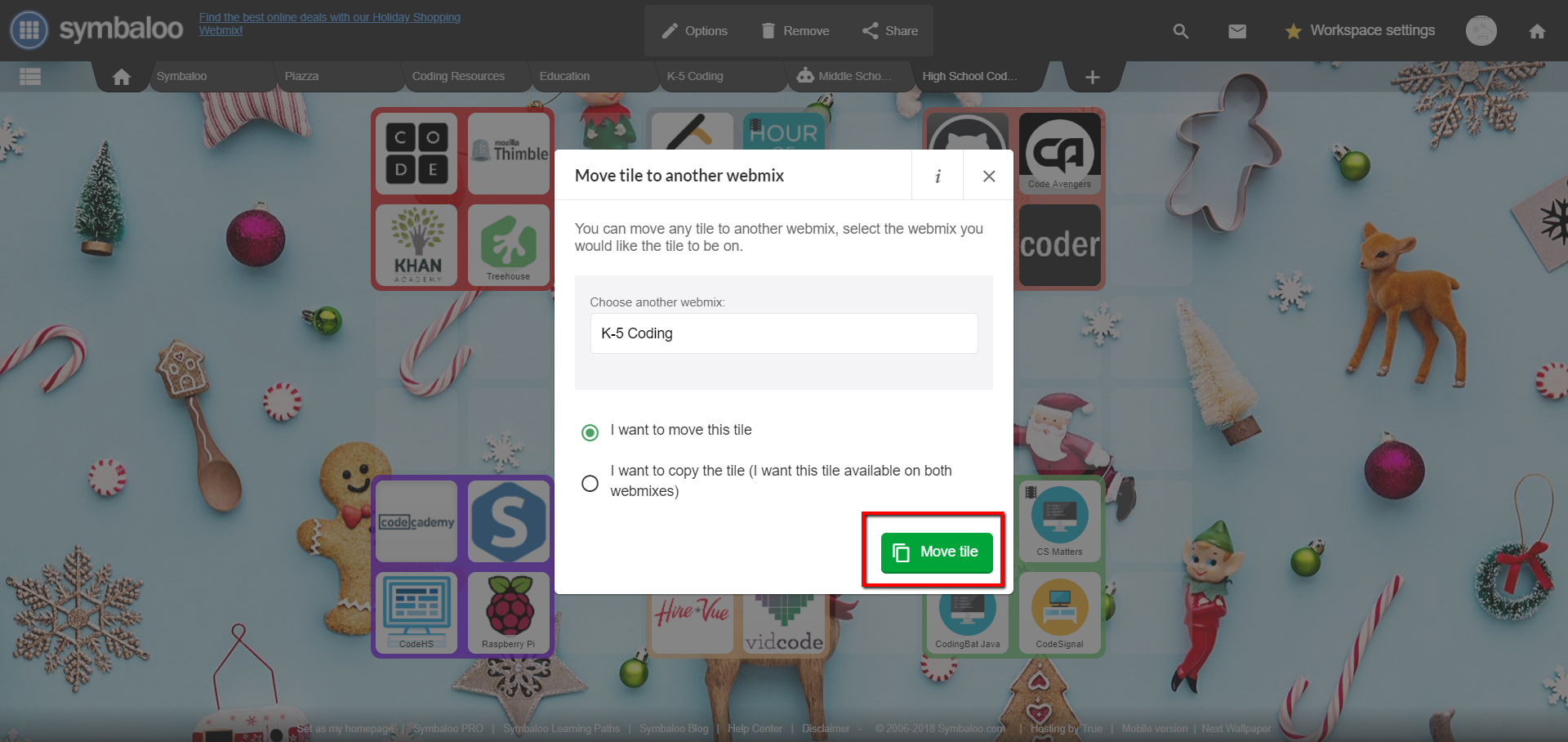The image size is (1568, 742).
Task: Click the info icon in the dialog
Action: (x=938, y=176)
